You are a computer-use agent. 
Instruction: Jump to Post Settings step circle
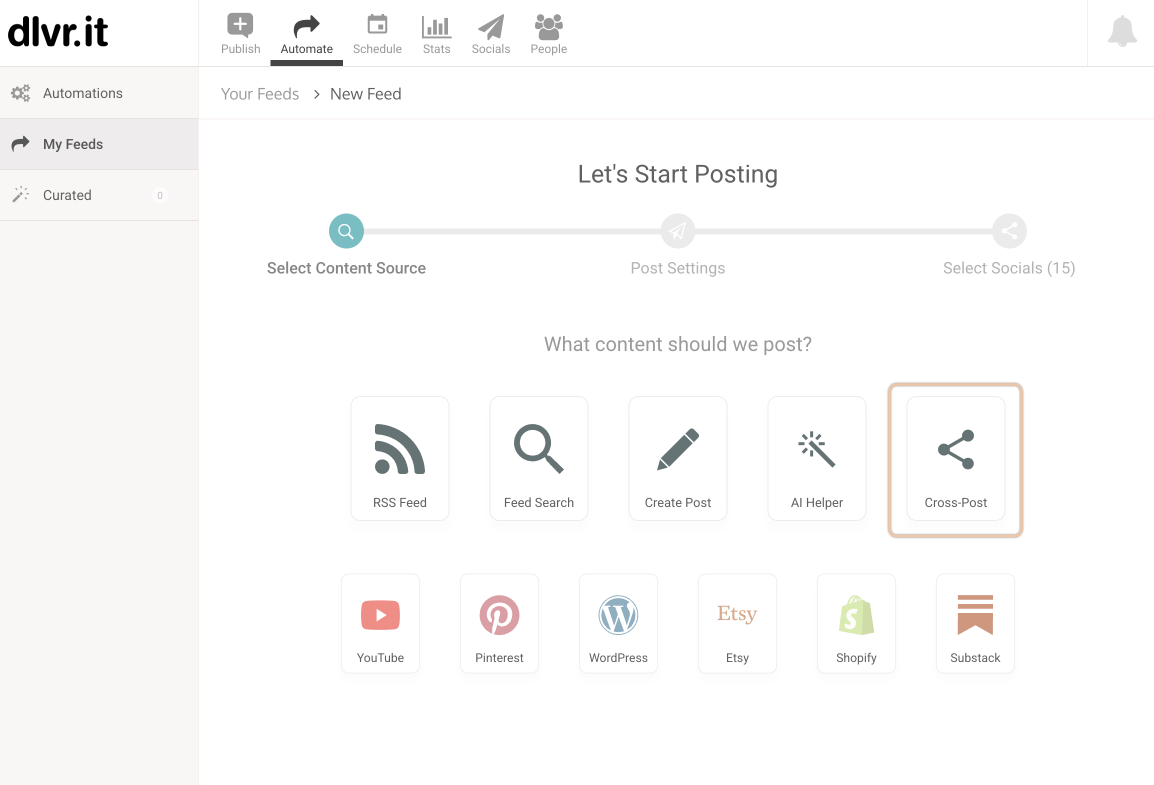tap(678, 231)
